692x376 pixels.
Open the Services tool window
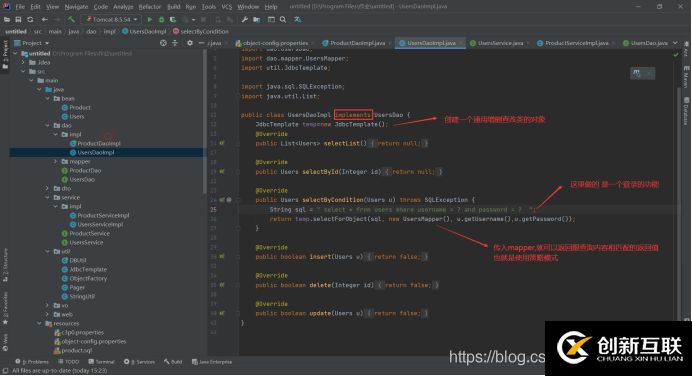click(x=139, y=362)
